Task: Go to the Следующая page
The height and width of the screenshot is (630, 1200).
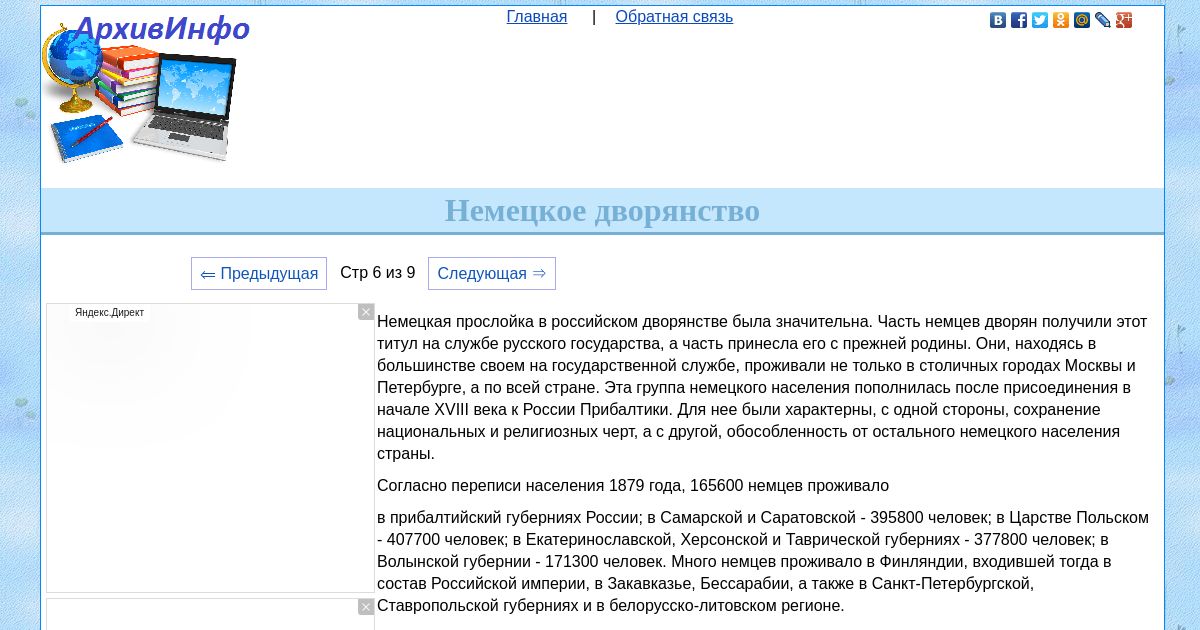Action: (492, 274)
